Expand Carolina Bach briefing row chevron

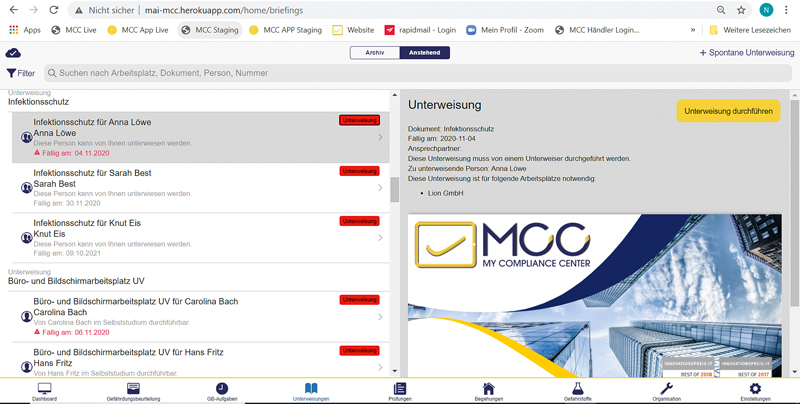point(380,317)
